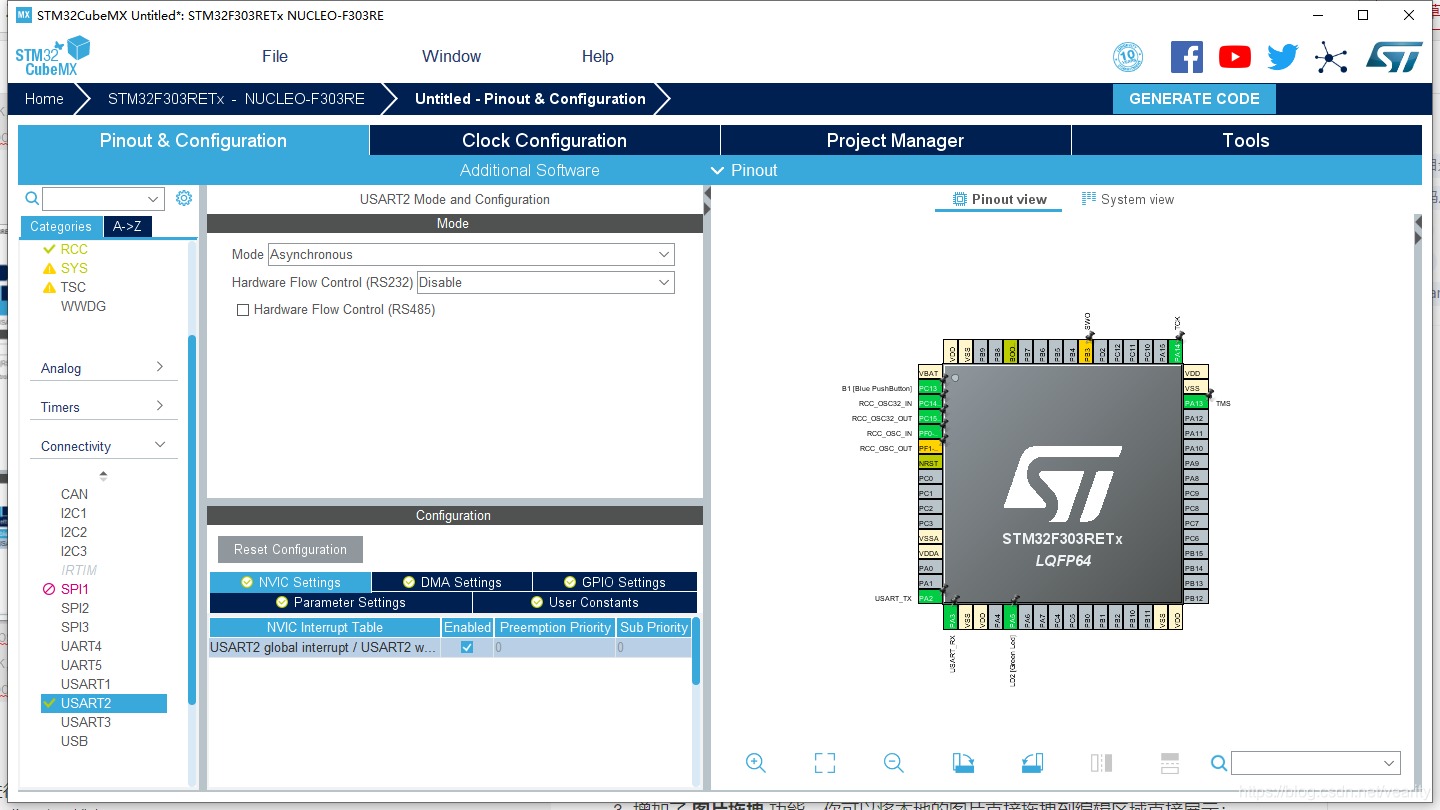1440x810 pixels.
Task: Zoom in on the pinout view
Action: pyautogui.click(x=756, y=763)
